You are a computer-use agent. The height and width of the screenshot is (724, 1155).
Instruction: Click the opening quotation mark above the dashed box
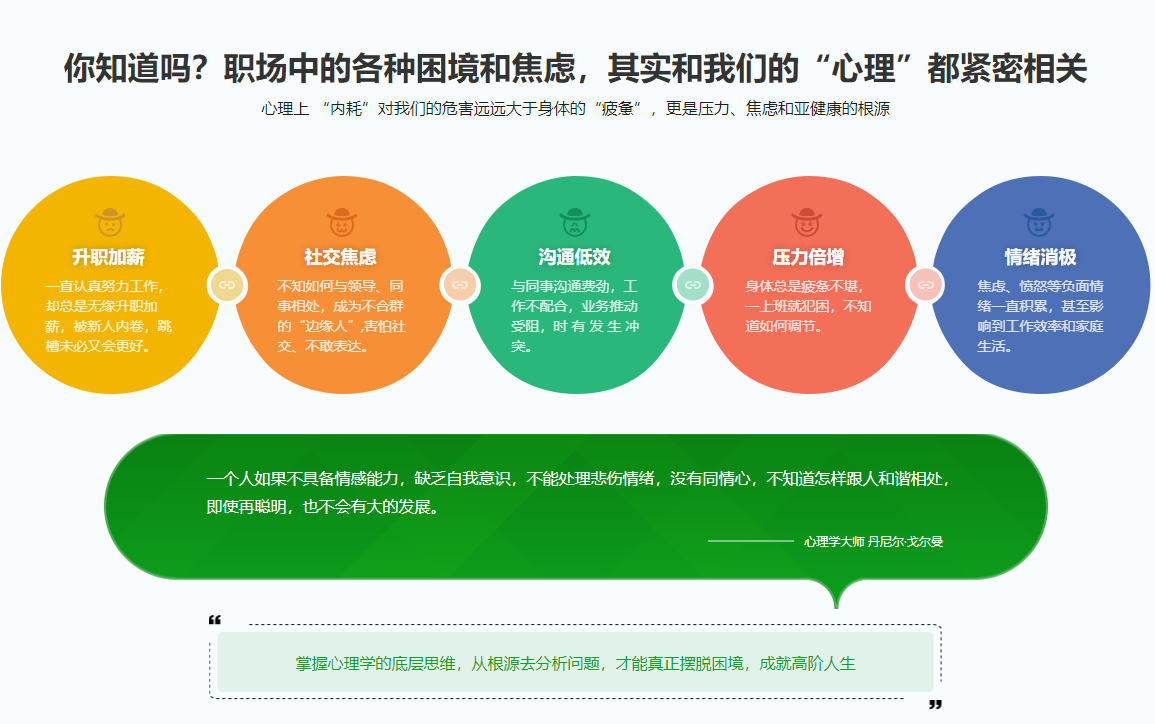(x=214, y=621)
